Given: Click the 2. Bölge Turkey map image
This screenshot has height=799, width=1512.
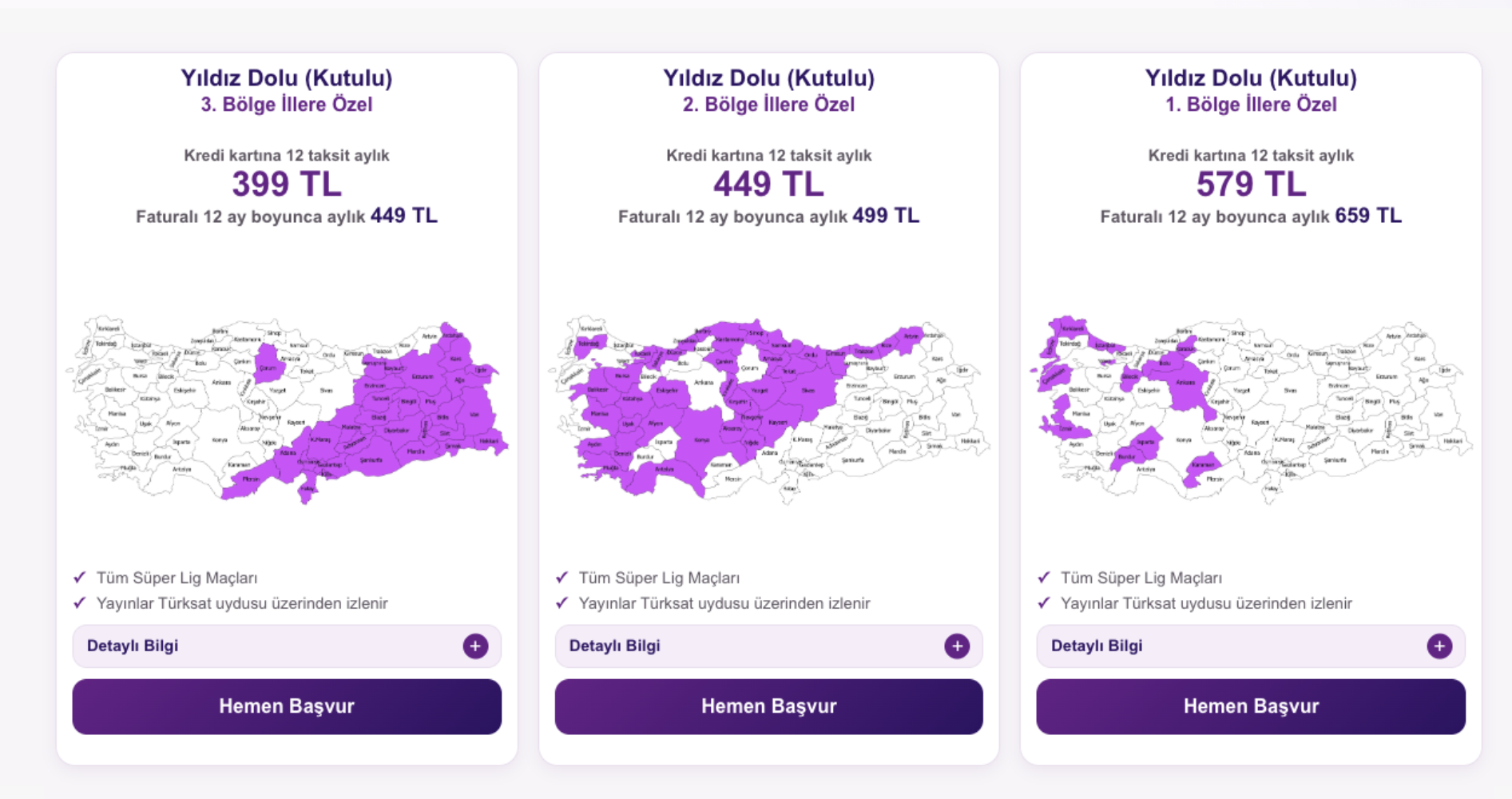Looking at the screenshot, I should (x=769, y=410).
